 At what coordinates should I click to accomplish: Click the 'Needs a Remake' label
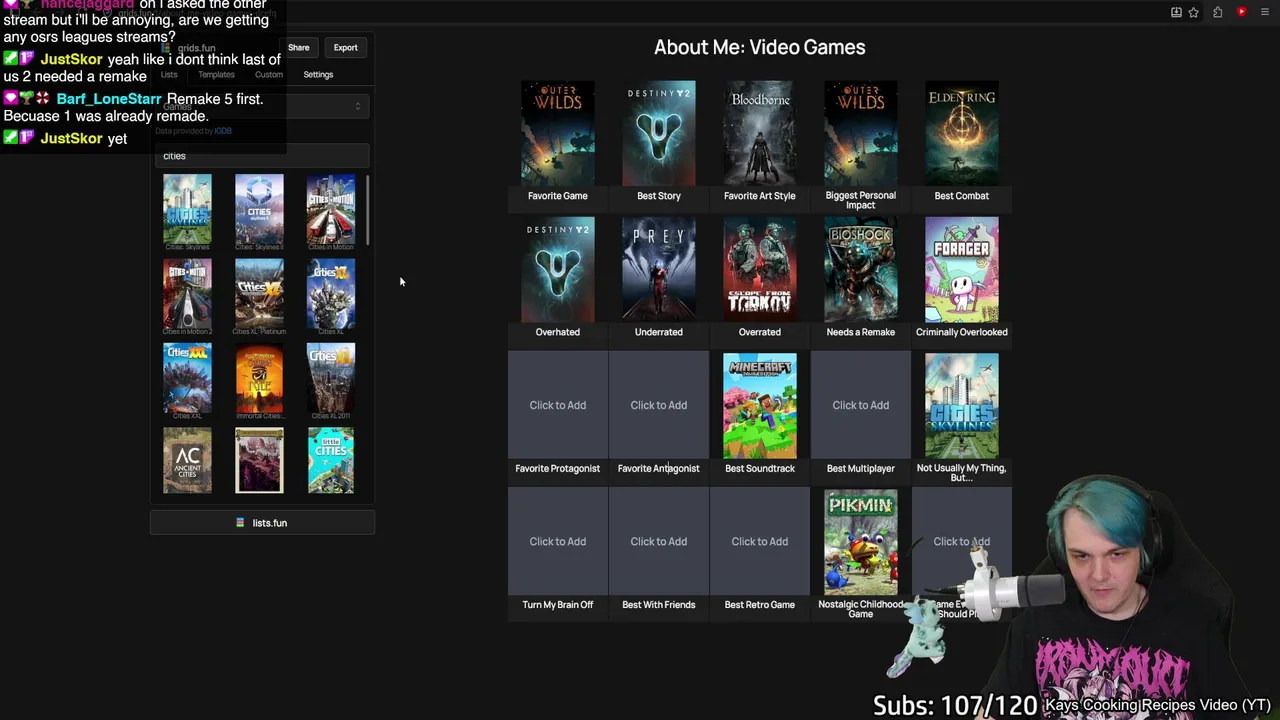(861, 332)
